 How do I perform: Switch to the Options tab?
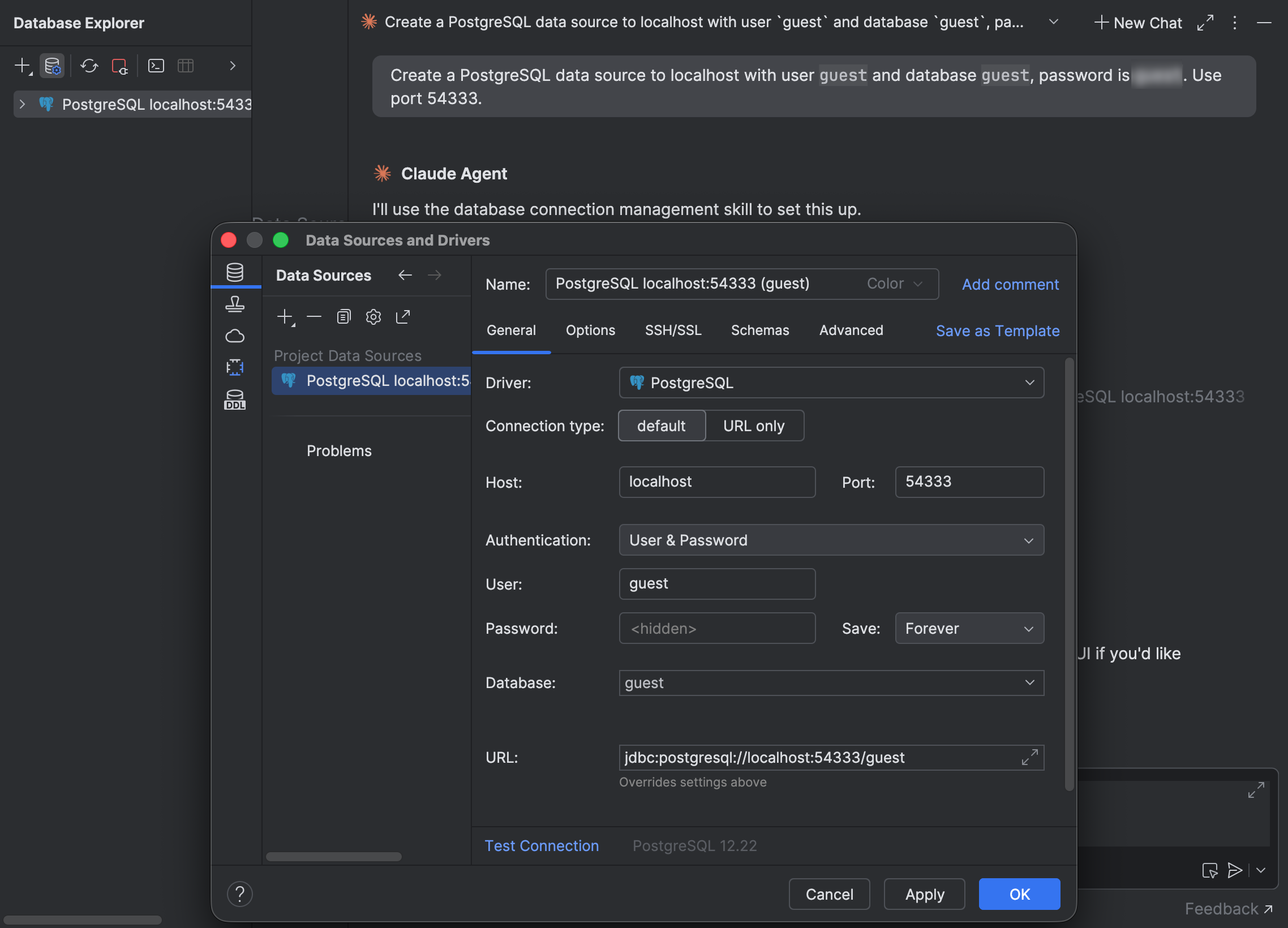[590, 330]
